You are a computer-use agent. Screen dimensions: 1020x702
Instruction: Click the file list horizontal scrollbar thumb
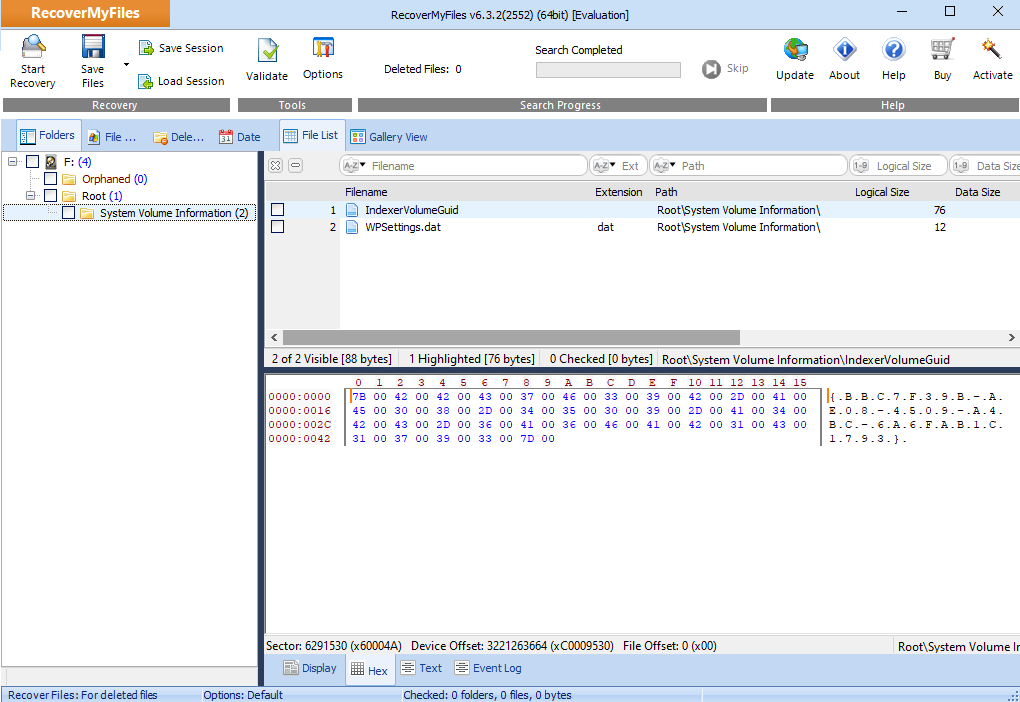click(x=511, y=338)
